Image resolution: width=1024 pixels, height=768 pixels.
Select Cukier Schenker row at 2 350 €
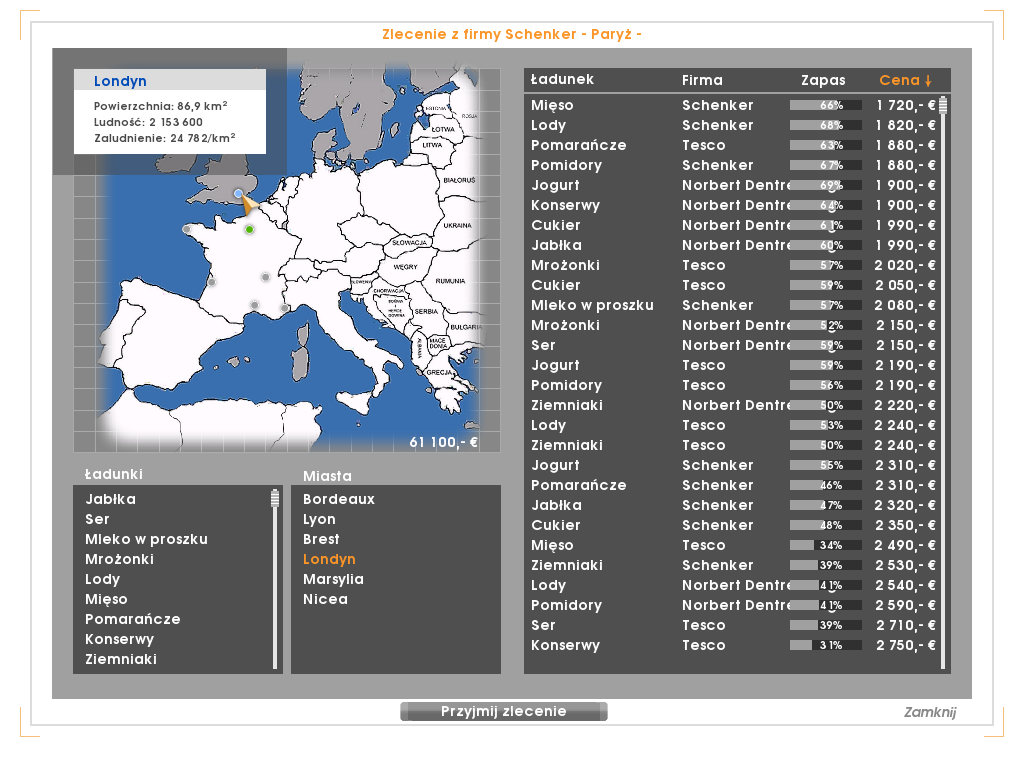pyautogui.click(x=733, y=525)
